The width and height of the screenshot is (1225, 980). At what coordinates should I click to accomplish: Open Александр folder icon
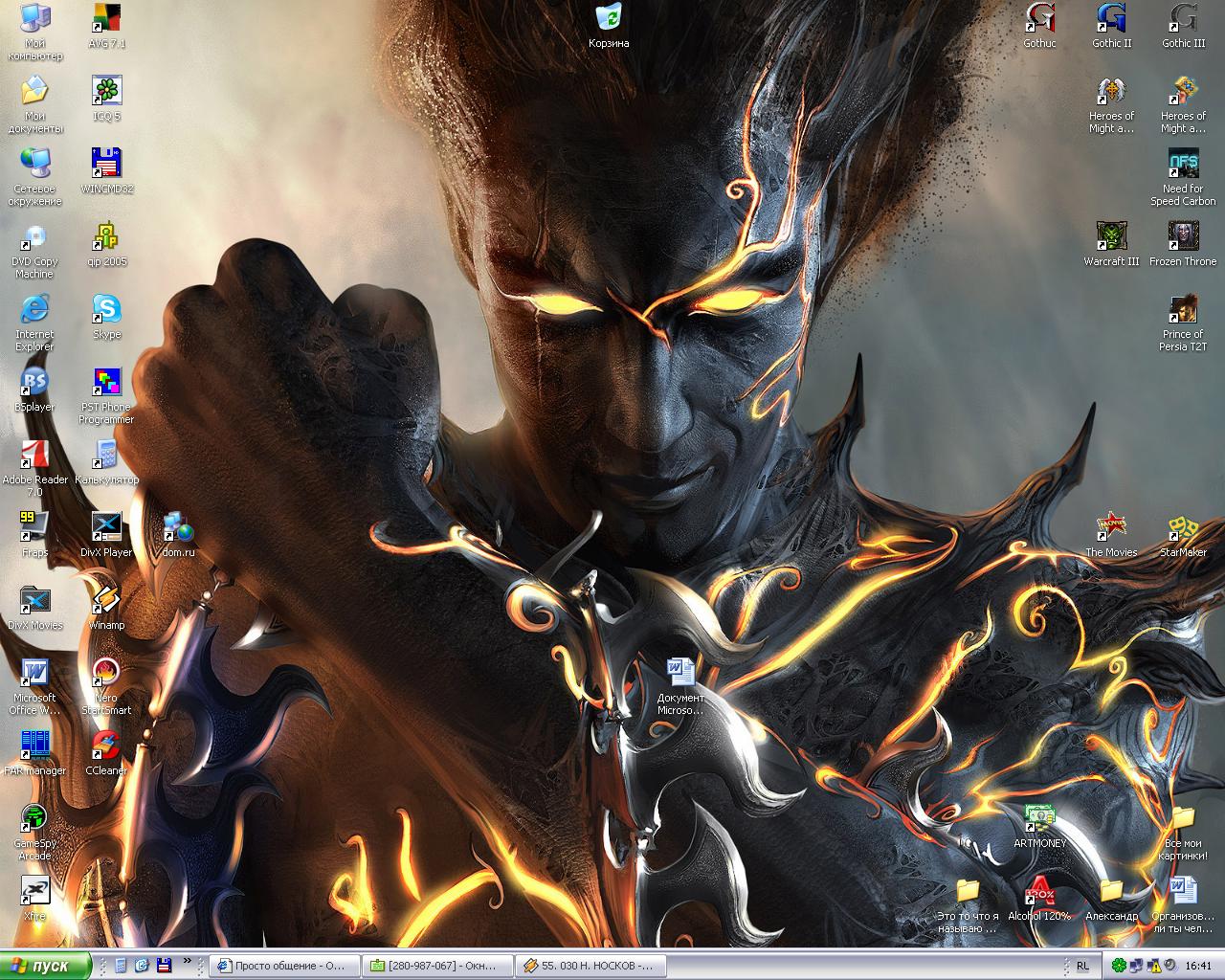(1111, 899)
